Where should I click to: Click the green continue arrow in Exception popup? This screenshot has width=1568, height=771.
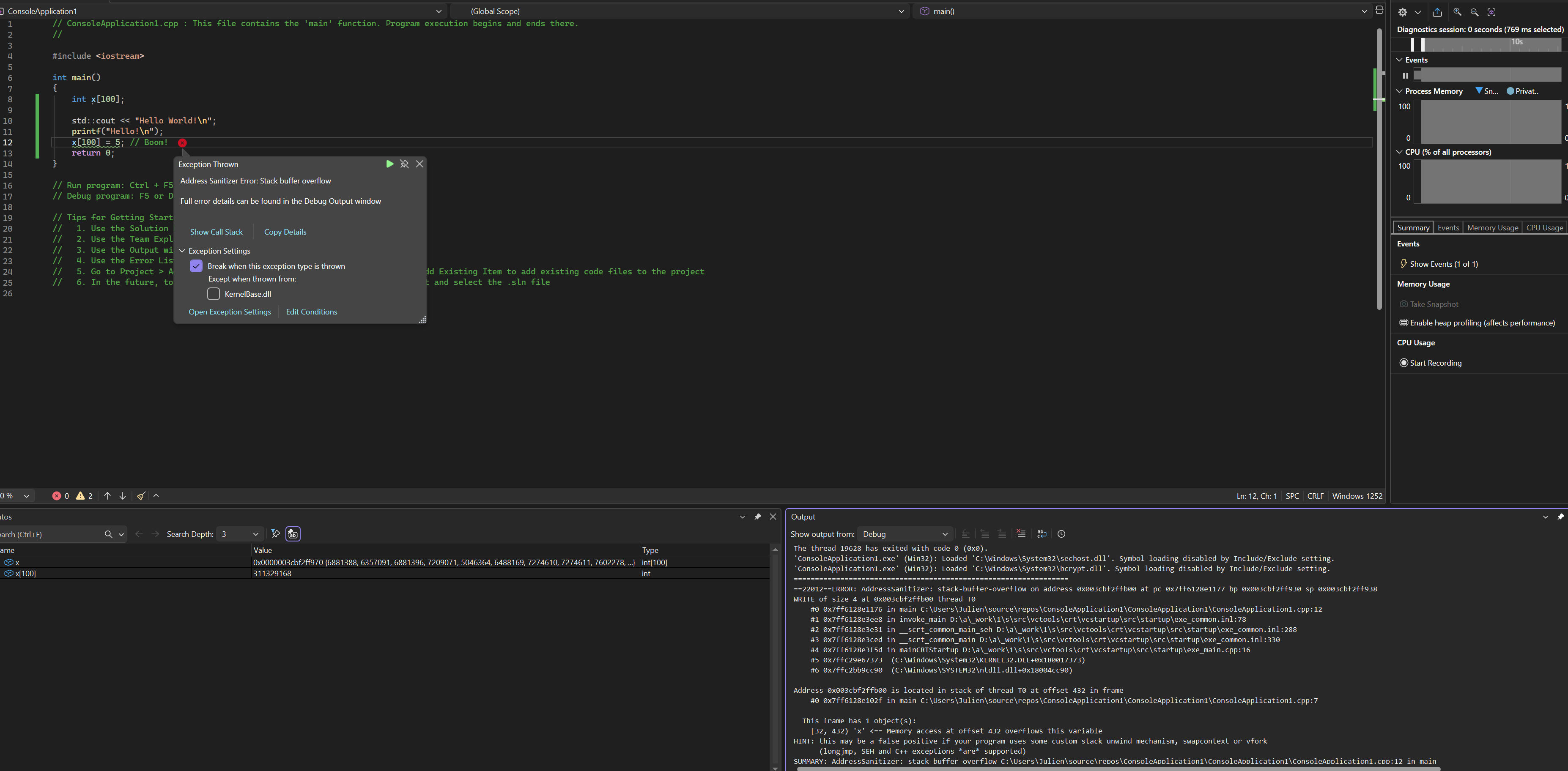(x=389, y=164)
